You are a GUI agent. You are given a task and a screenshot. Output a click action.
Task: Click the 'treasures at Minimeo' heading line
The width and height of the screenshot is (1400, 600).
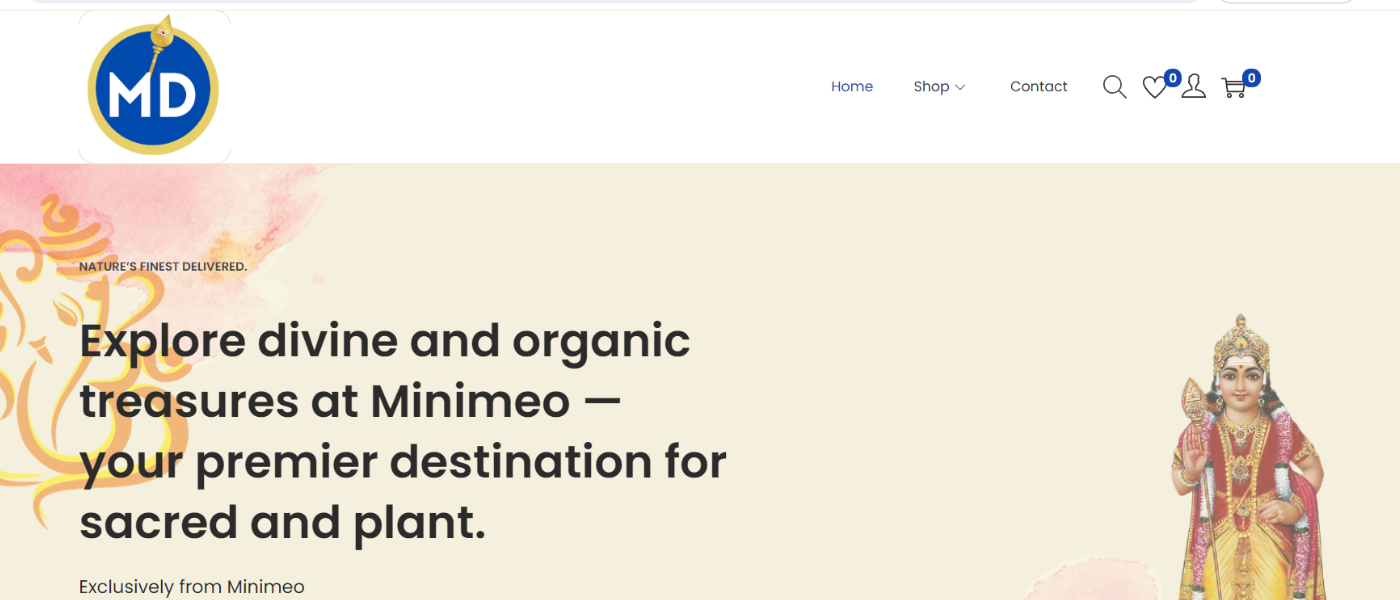(350, 402)
